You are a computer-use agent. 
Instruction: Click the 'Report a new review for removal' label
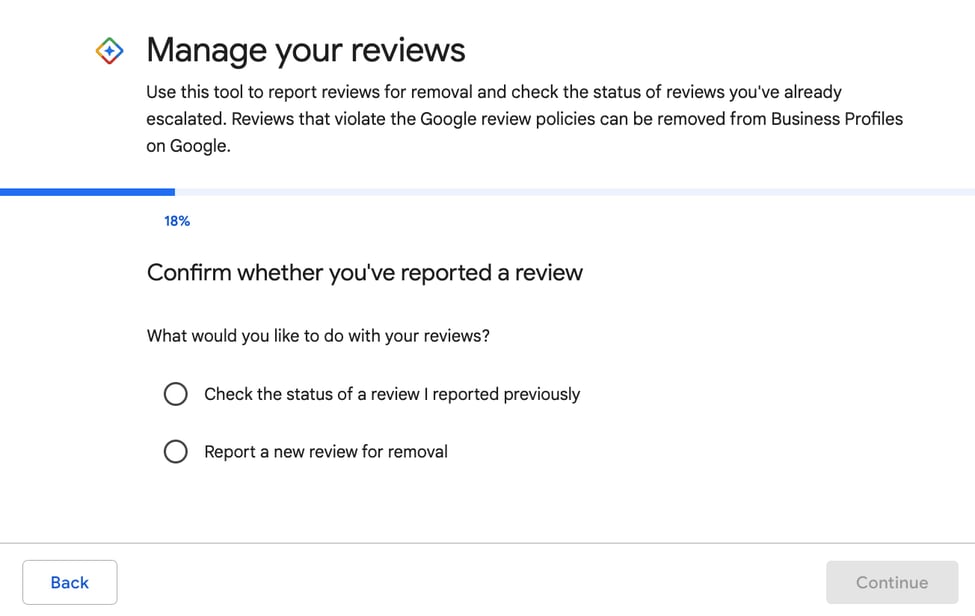[325, 452]
